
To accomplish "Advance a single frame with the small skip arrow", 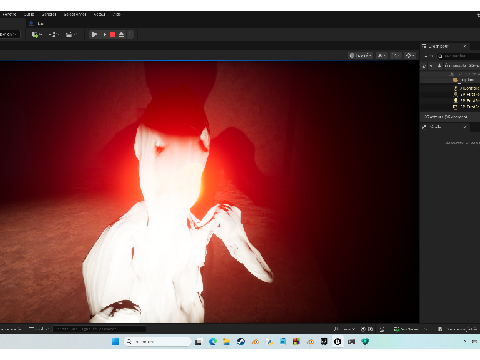I will [x=105, y=34].
